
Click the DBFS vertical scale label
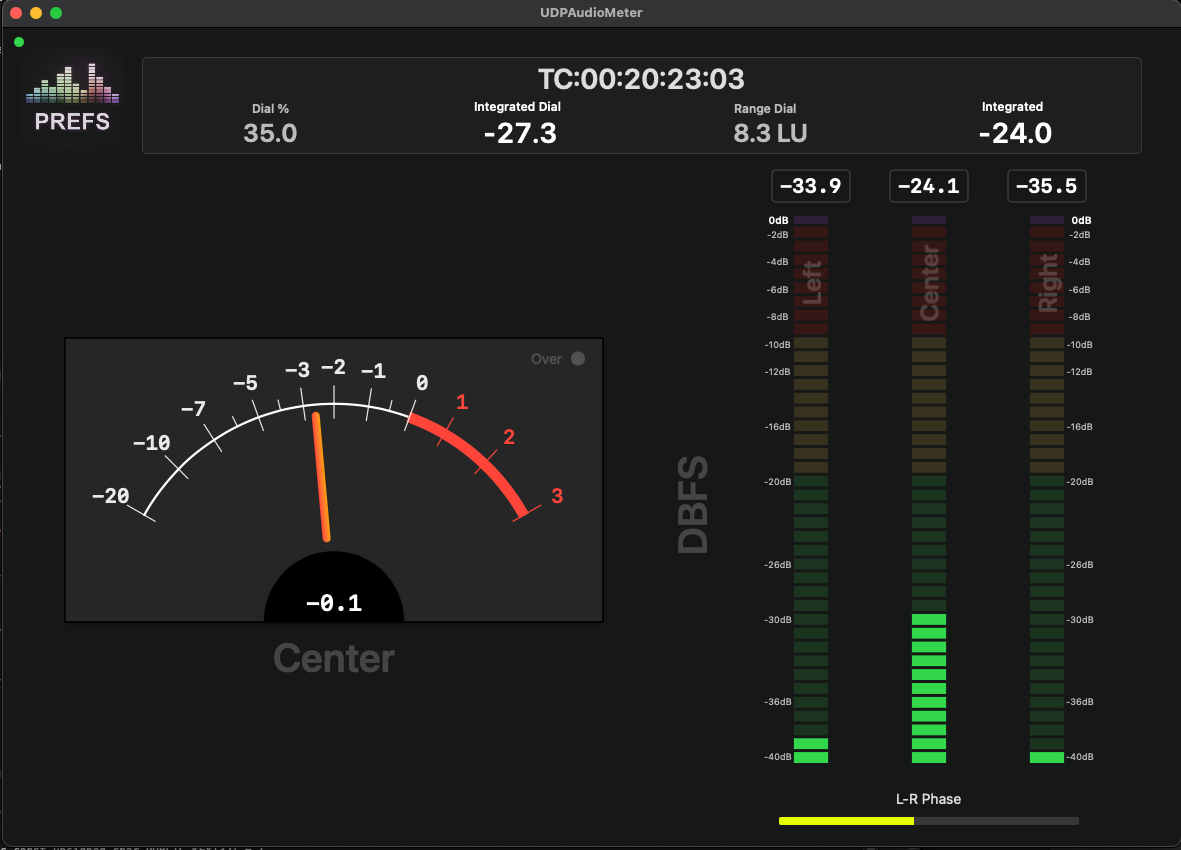(x=692, y=505)
